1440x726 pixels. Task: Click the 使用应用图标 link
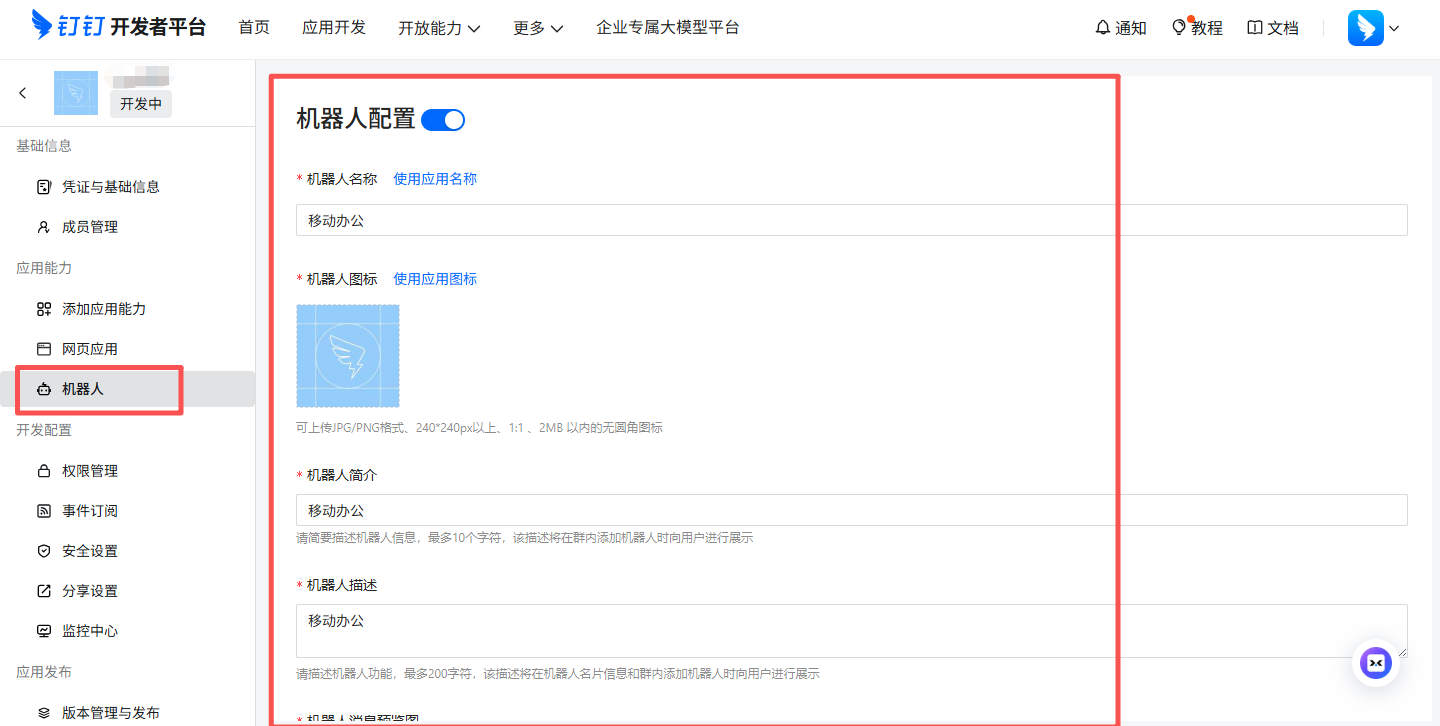point(435,279)
